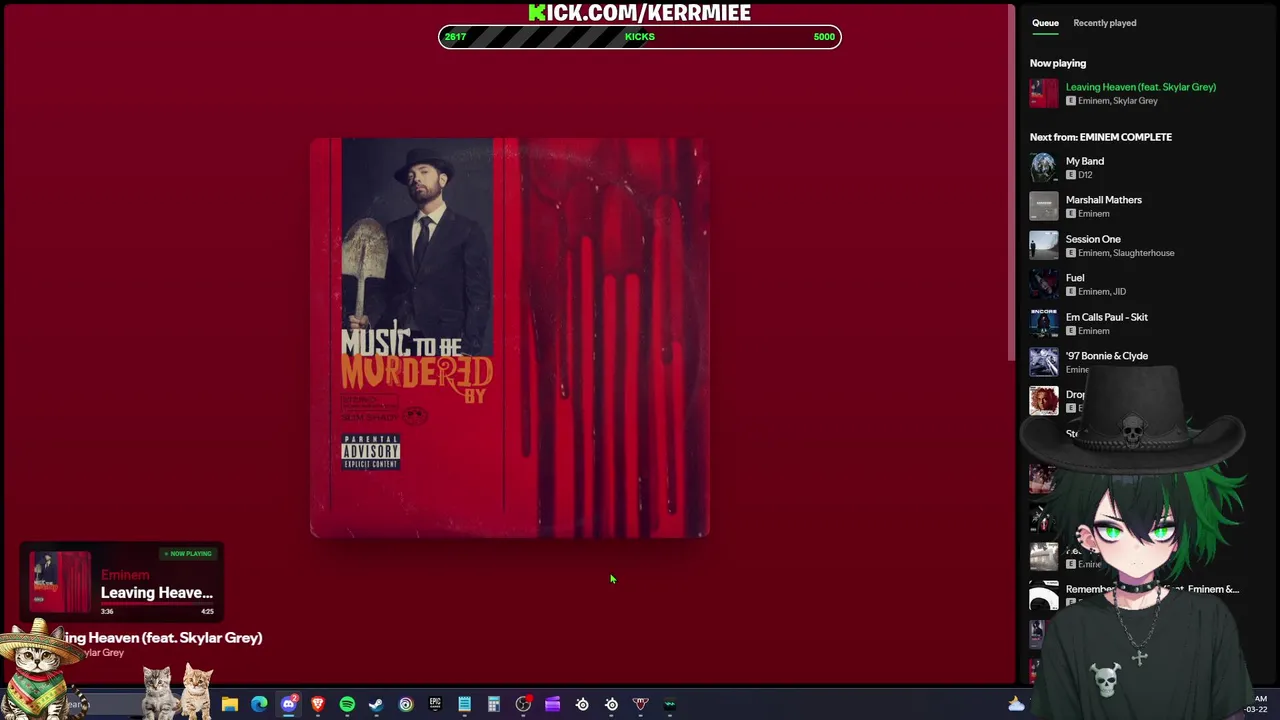1280x720 pixels.
Task: Open the Epic Games Launcher icon
Action: [435, 704]
